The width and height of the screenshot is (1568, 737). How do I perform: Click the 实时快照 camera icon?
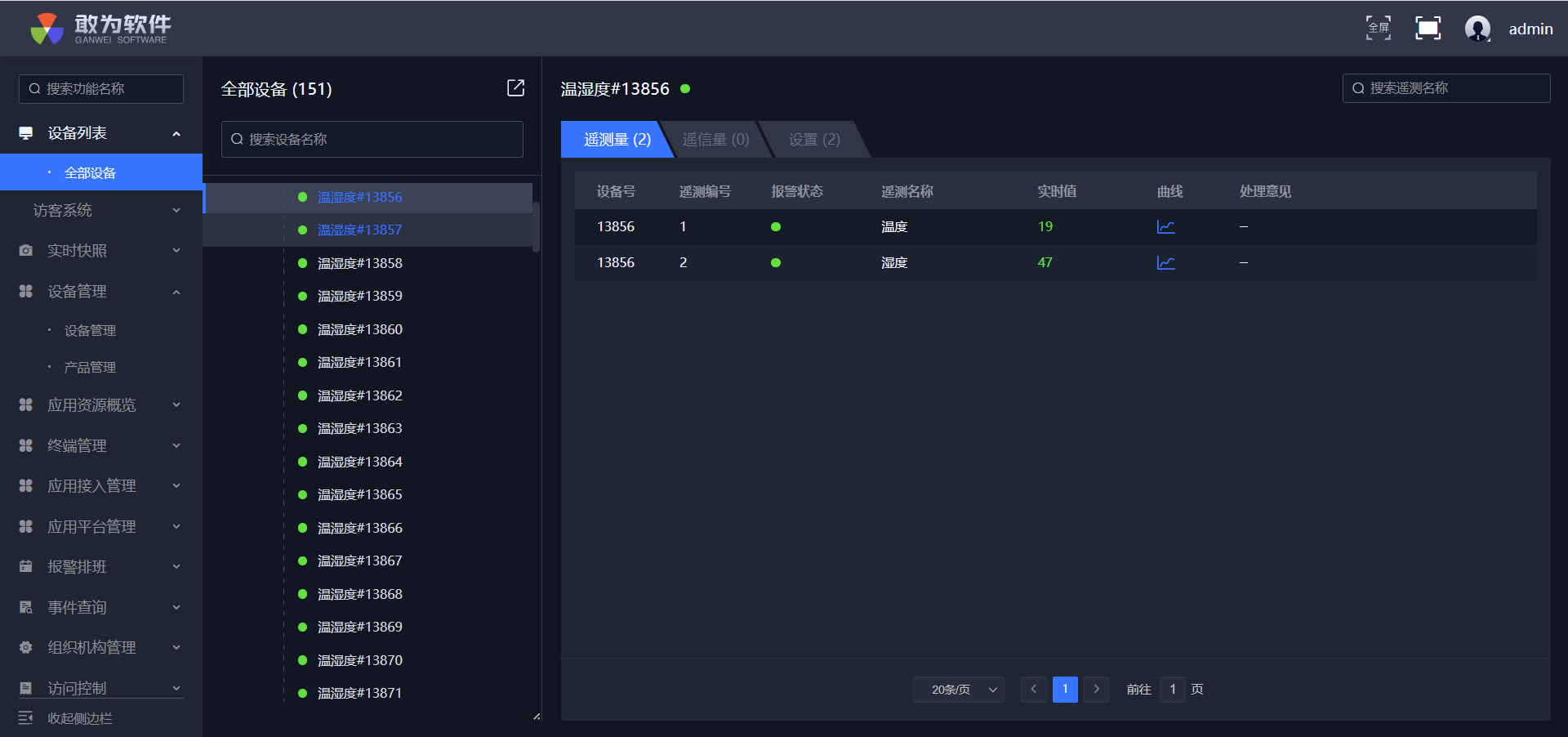click(26, 251)
